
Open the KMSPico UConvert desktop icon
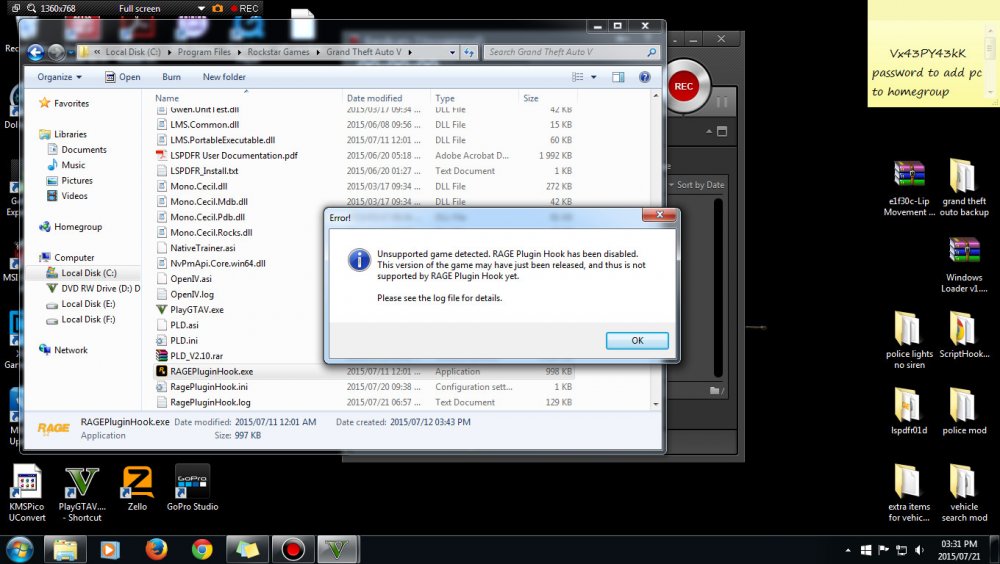pos(27,494)
